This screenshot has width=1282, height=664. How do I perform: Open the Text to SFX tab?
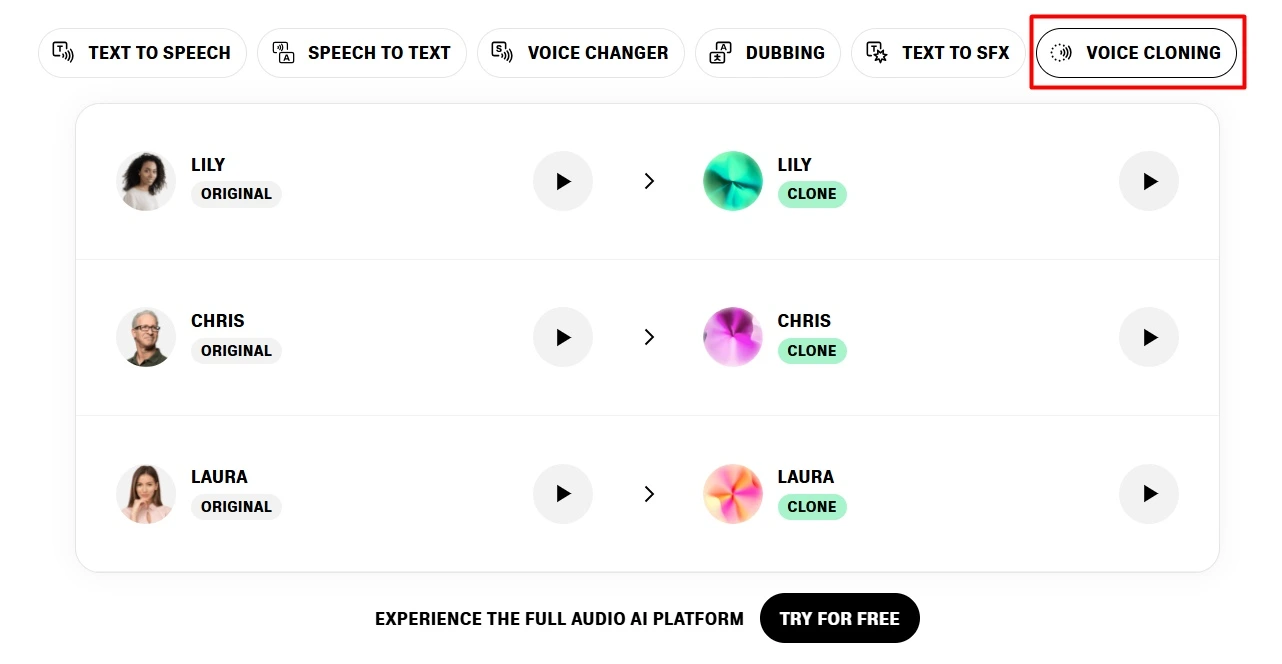point(938,53)
